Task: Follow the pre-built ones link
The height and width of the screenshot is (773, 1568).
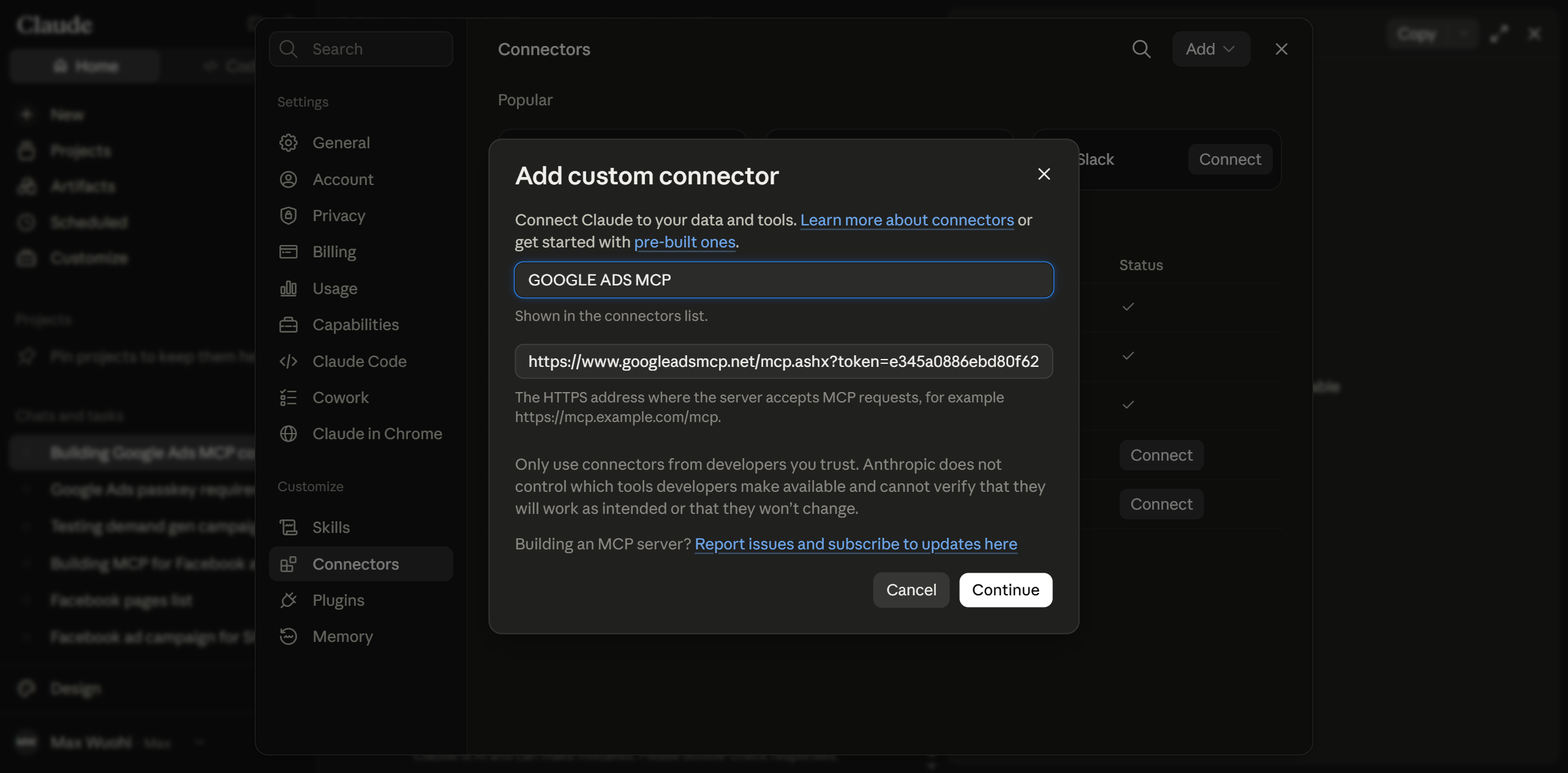Action: tap(685, 242)
